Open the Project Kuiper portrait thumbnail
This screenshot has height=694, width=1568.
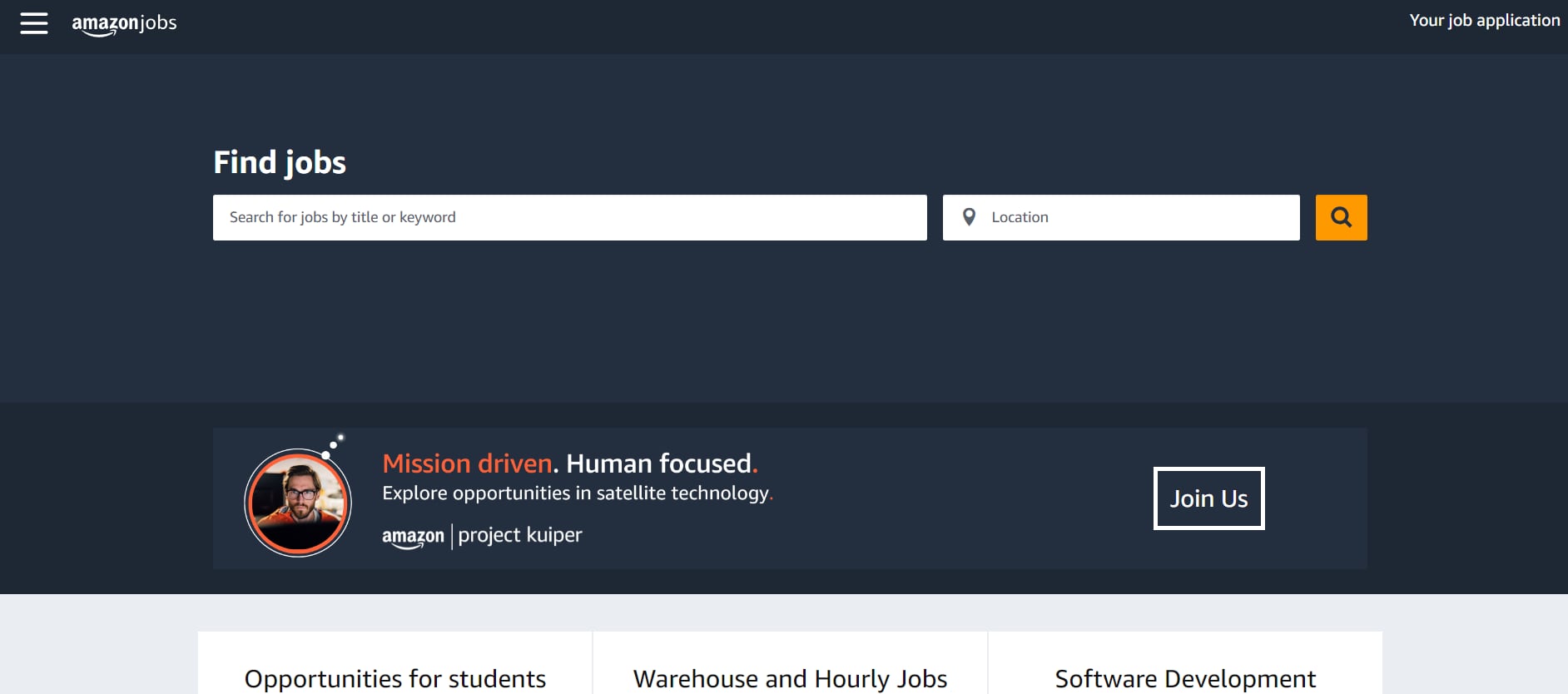pyautogui.click(x=298, y=502)
